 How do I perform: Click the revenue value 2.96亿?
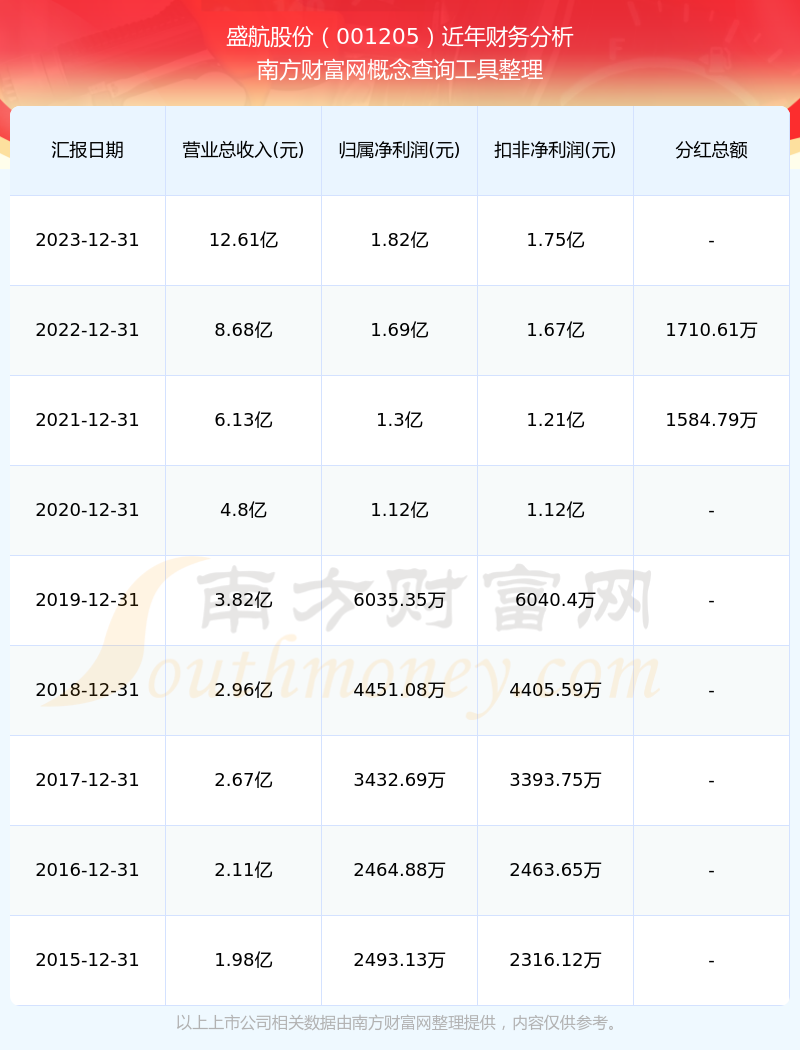(x=244, y=690)
